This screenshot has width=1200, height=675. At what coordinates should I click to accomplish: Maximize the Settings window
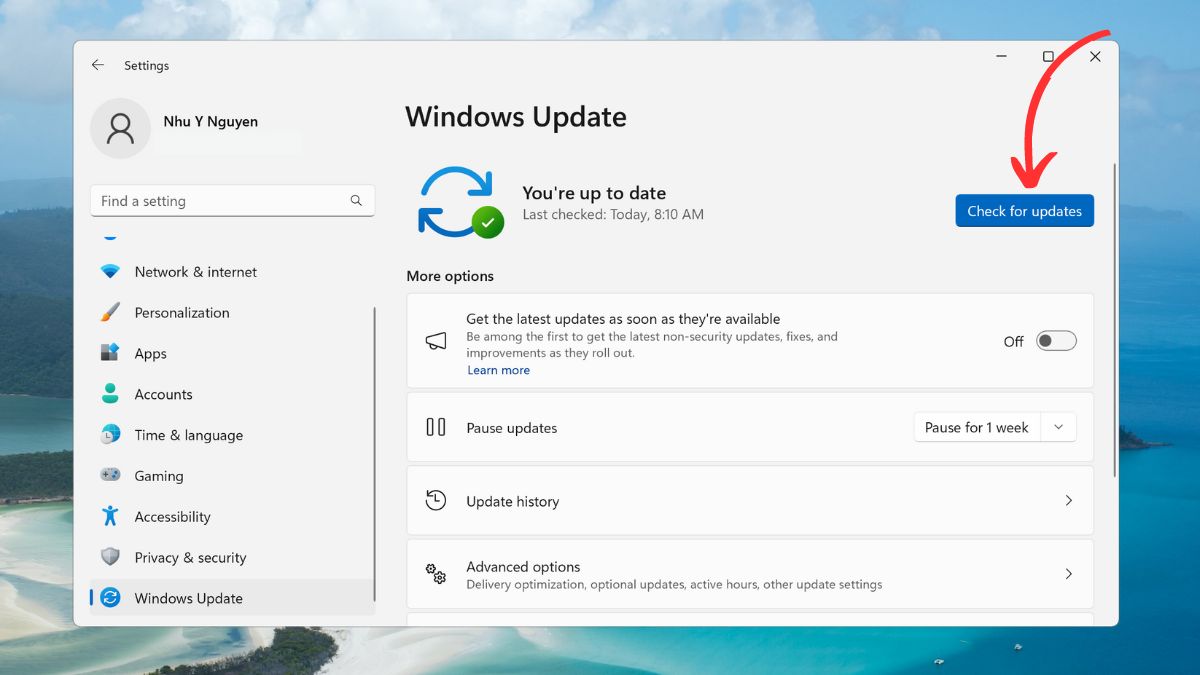click(1048, 57)
